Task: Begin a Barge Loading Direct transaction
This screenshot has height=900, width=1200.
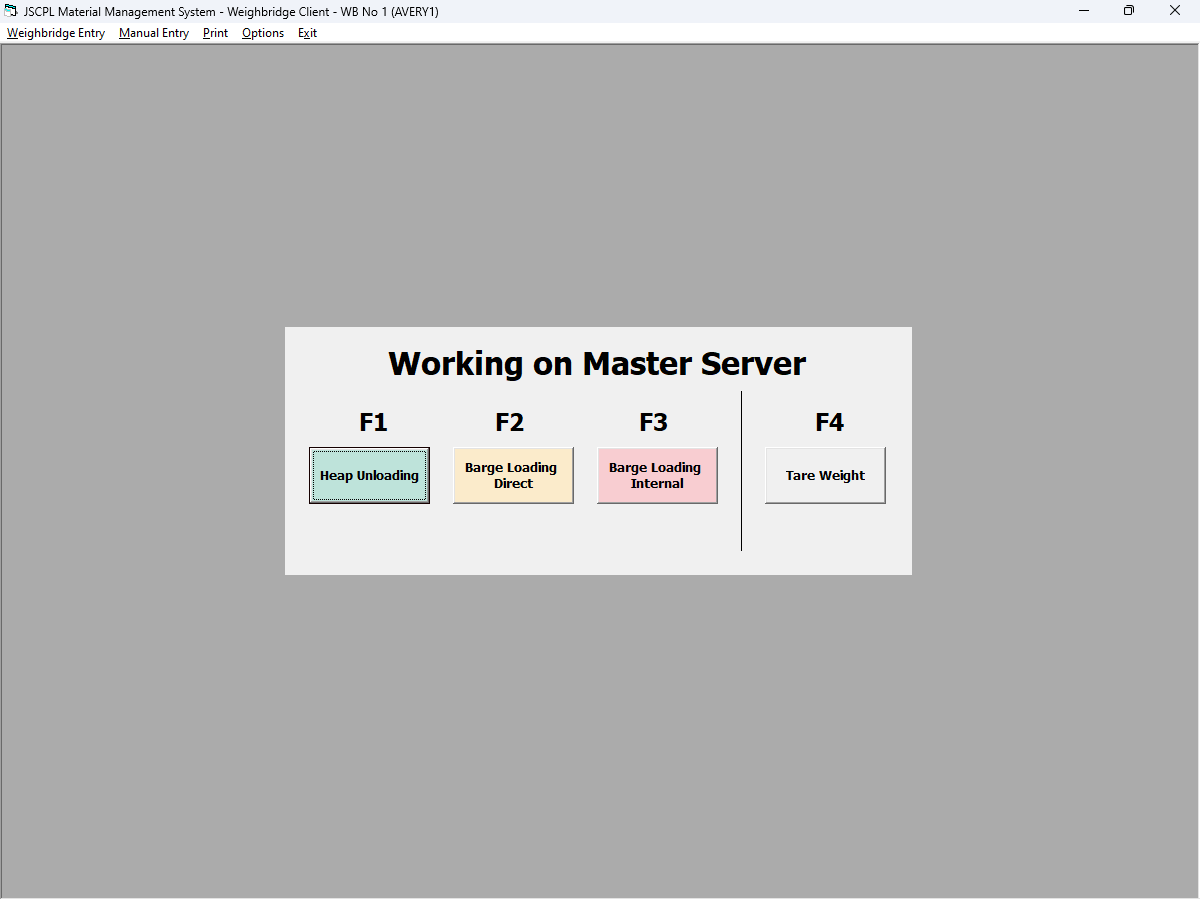Action: coord(513,475)
